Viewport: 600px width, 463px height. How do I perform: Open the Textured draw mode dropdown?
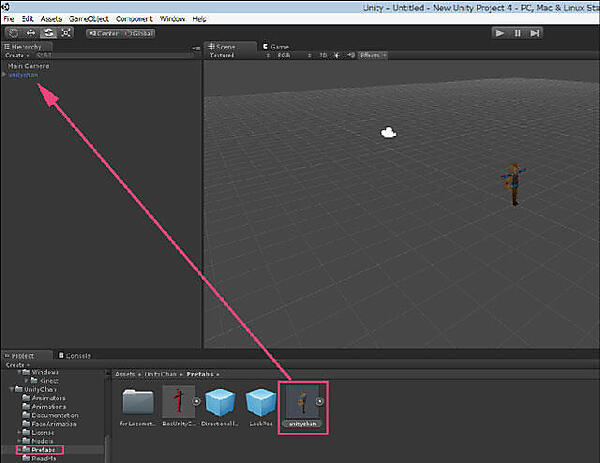(x=225, y=56)
